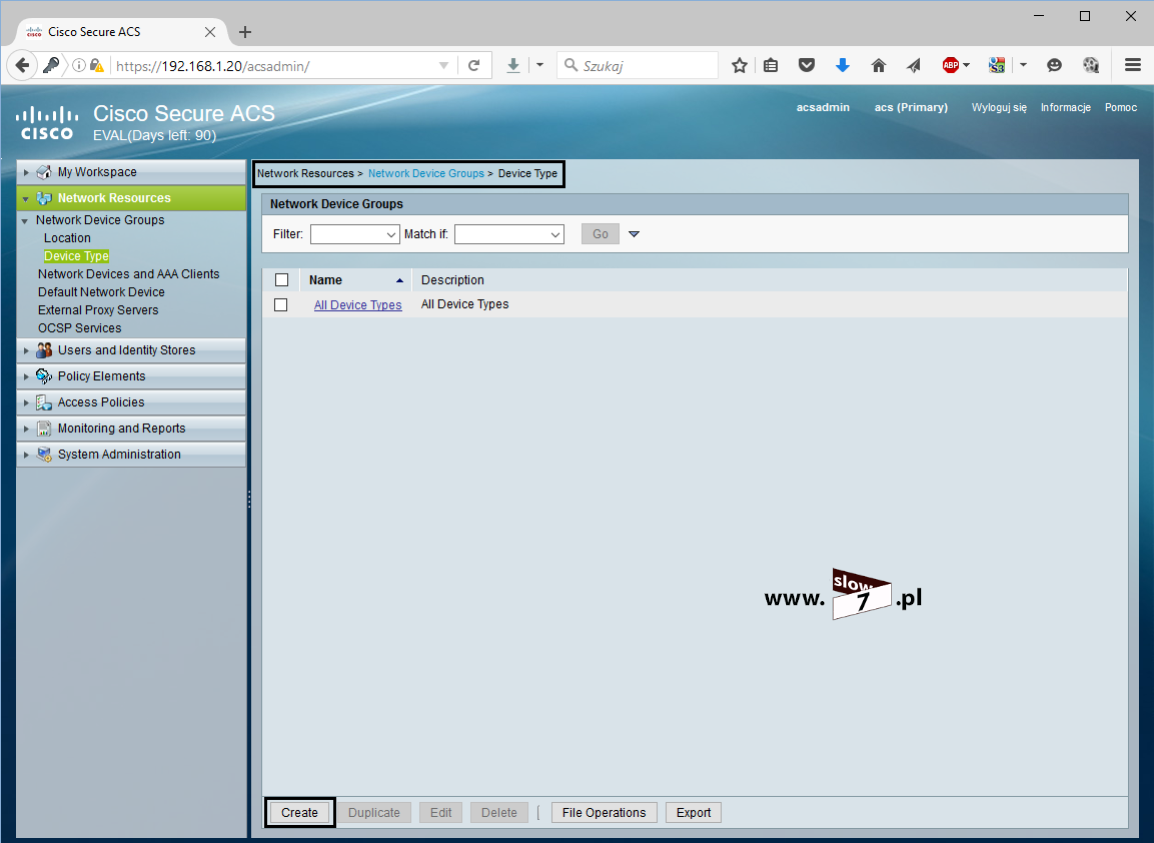Click the Export button
Viewport: 1154px width, 843px height.
[693, 813]
